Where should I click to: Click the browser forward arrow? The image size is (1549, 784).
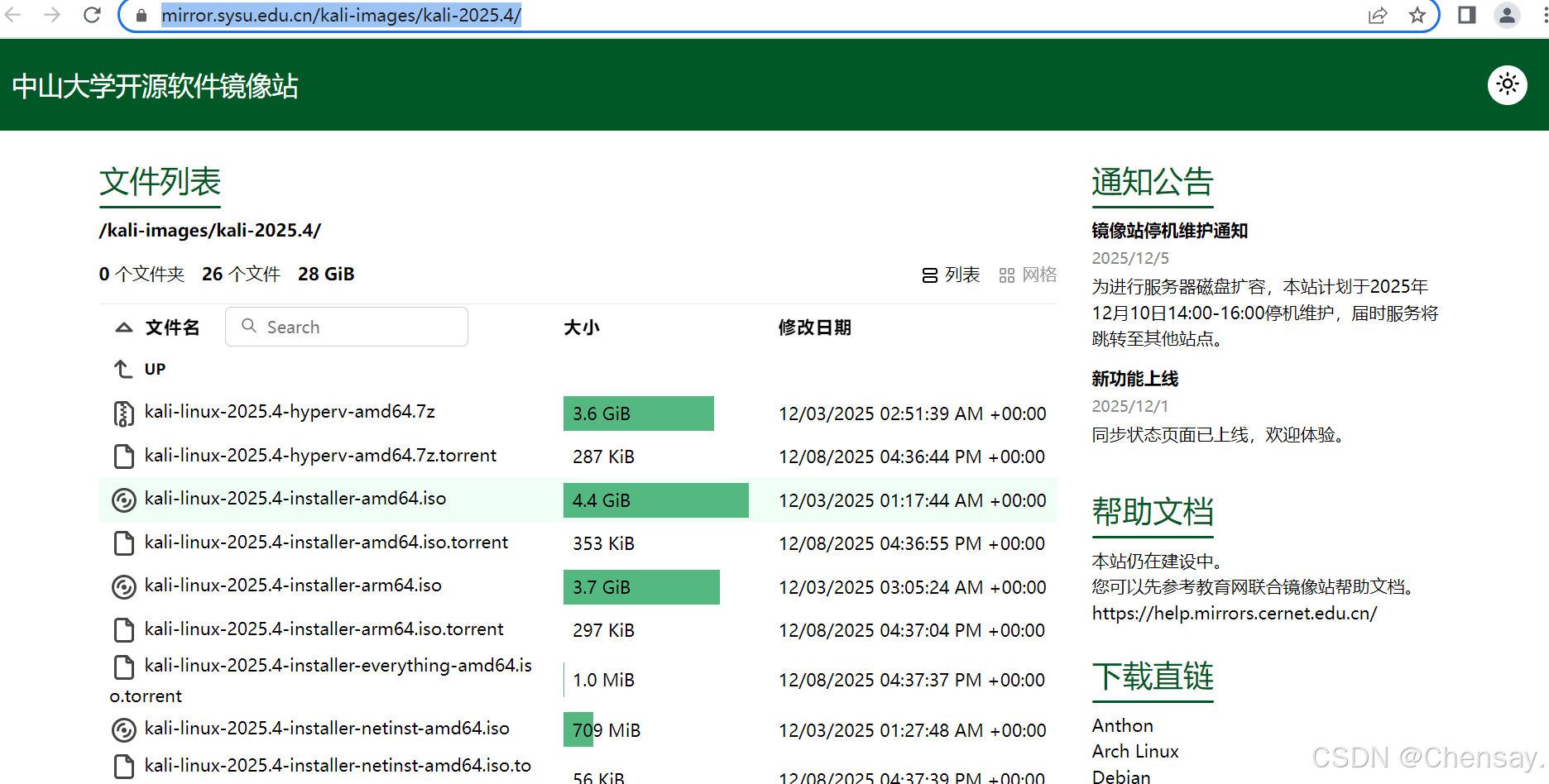pyautogui.click(x=52, y=15)
